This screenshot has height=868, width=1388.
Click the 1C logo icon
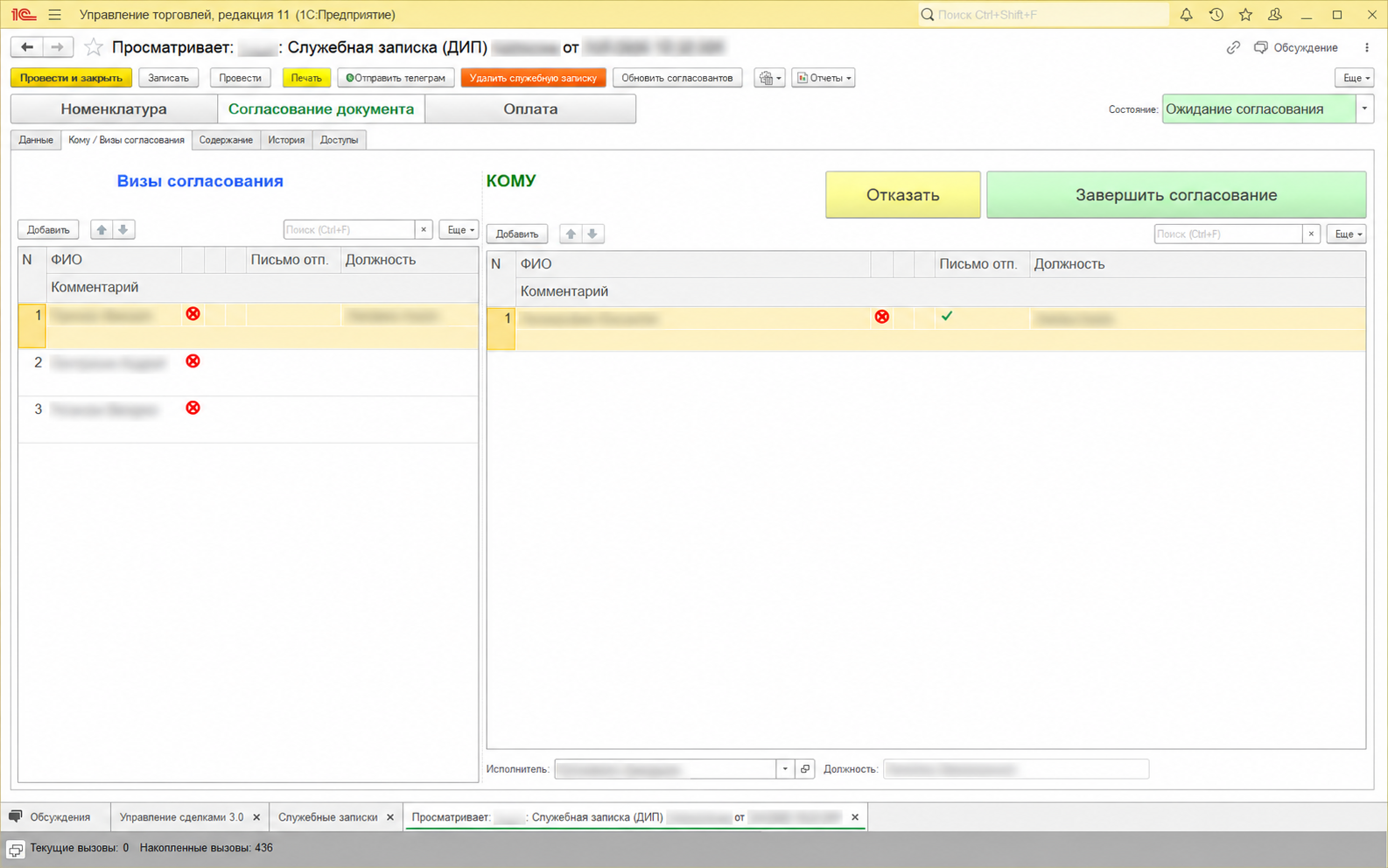click(24, 15)
